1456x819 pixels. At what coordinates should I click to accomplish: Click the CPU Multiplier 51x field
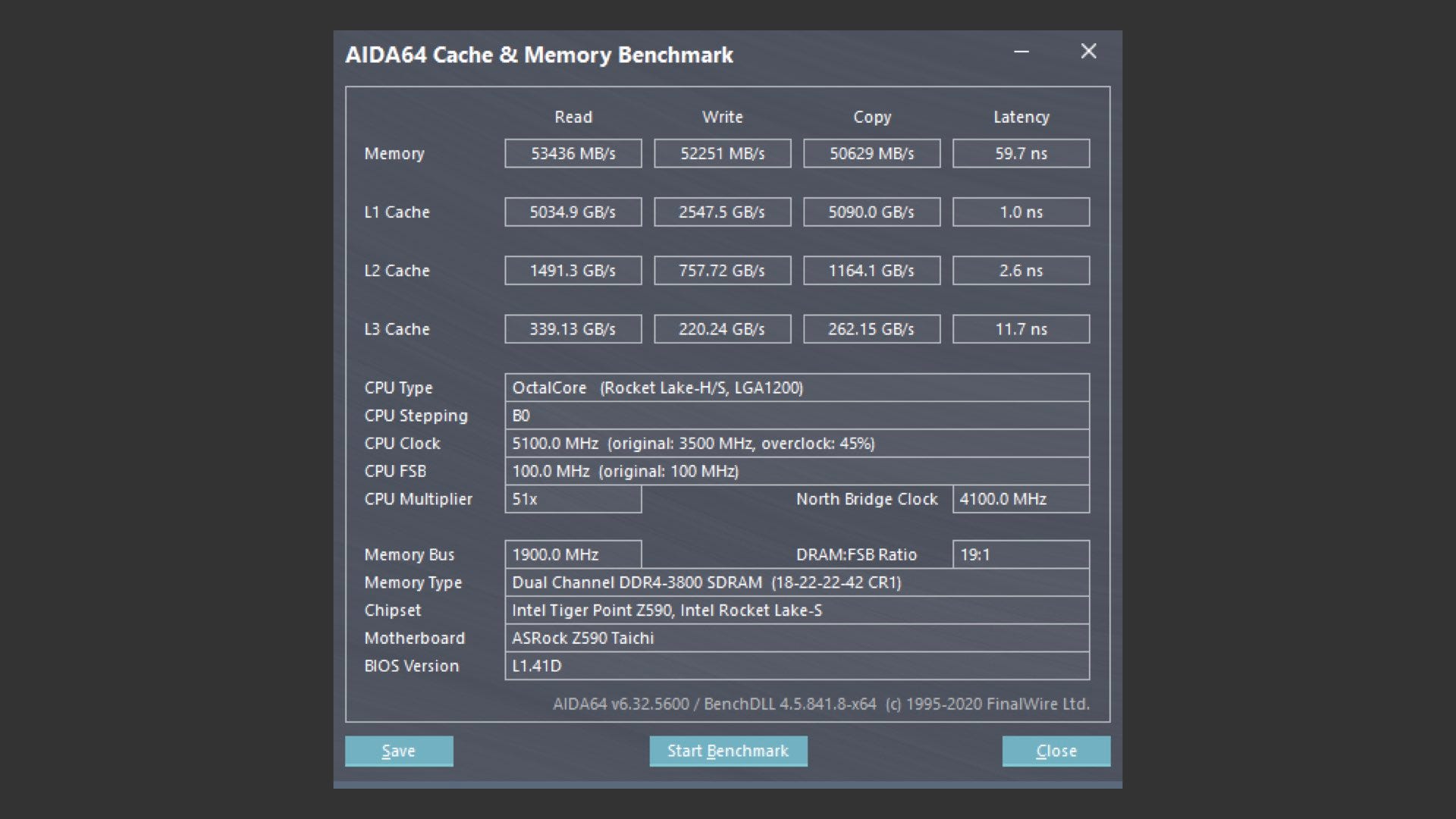[x=573, y=499]
